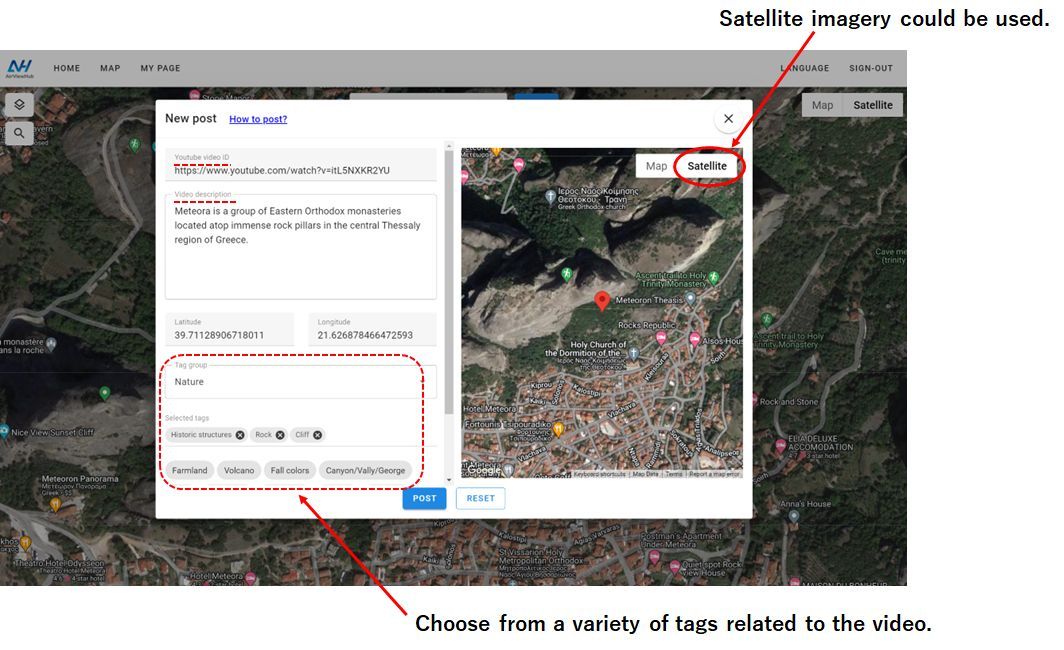Add the Canyon/Vally/George tag chip
Screen dimensions: 1064x650
point(365,470)
